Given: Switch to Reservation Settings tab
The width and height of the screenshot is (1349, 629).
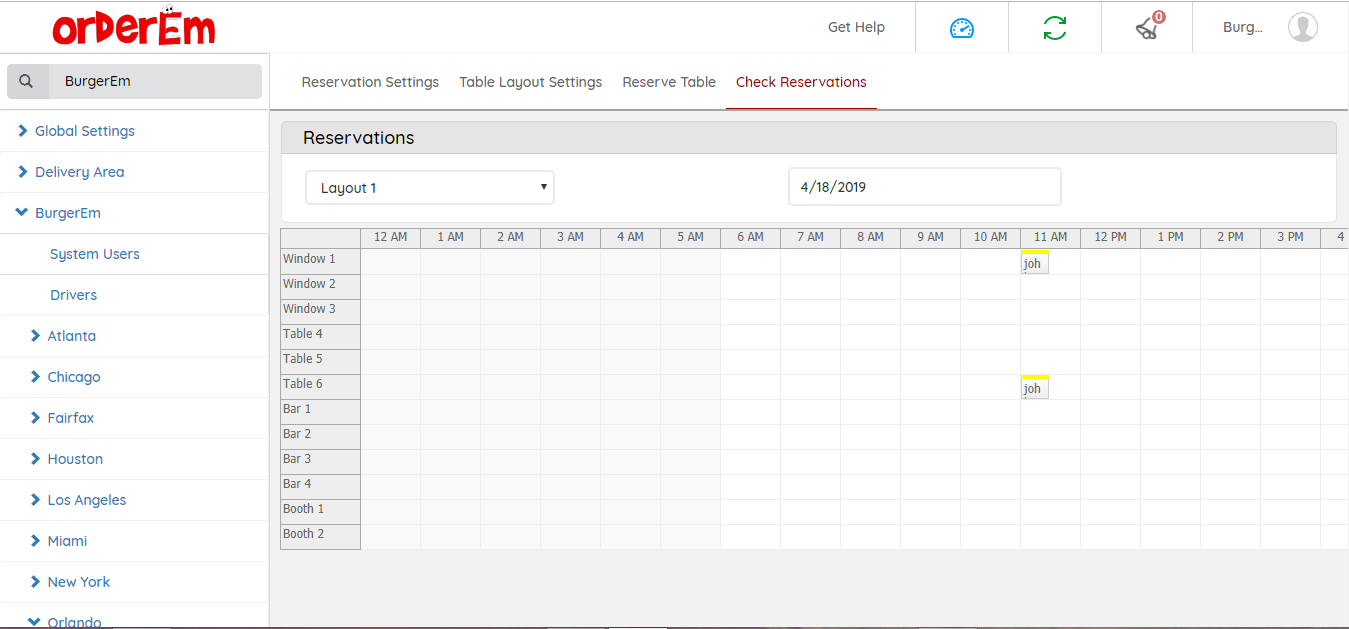Looking at the screenshot, I should (x=370, y=82).
